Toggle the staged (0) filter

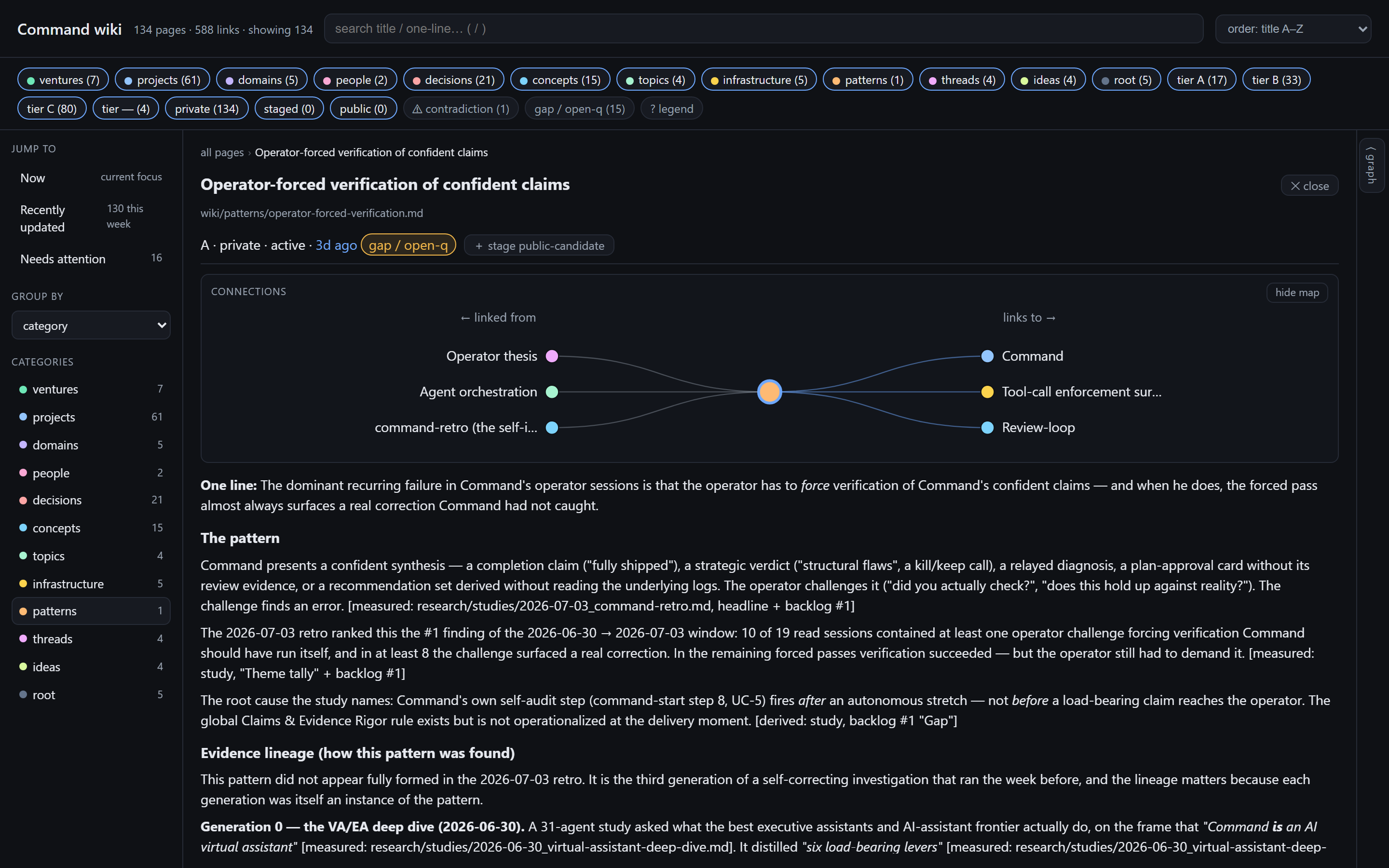pos(289,108)
